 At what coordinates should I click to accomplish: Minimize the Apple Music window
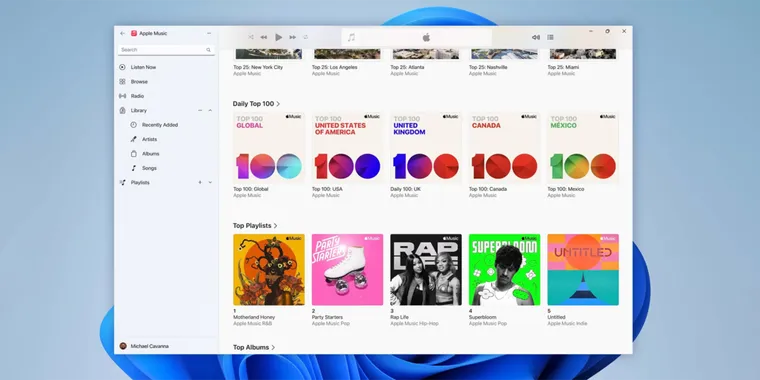tap(591, 31)
